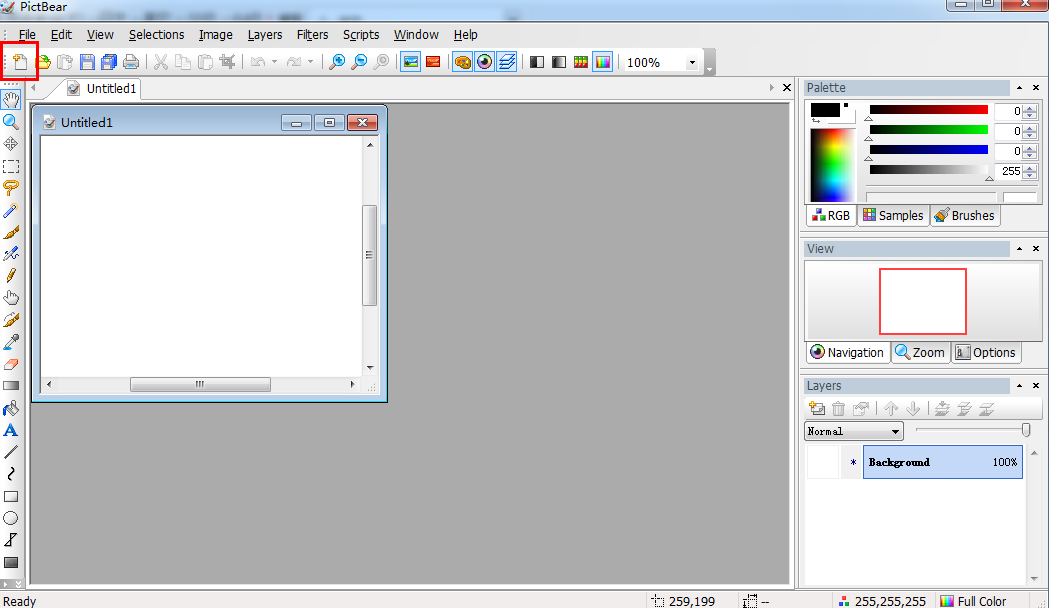Click the navigation preview thumbnail
This screenshot has width=1049, height=608.
coord(923,302)
